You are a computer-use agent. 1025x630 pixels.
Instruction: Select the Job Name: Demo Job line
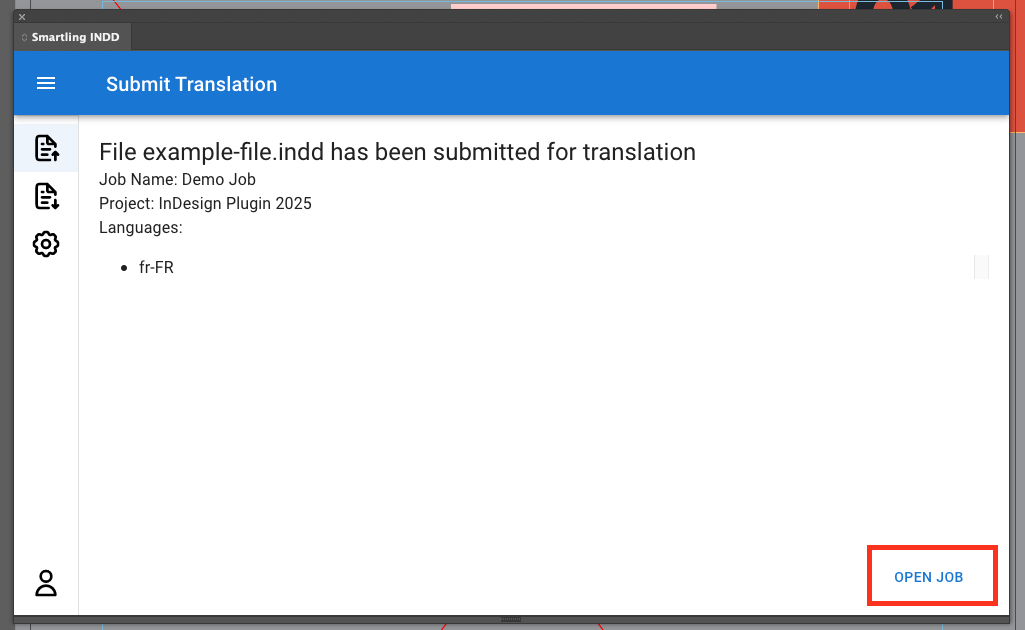tap(177, 180)
